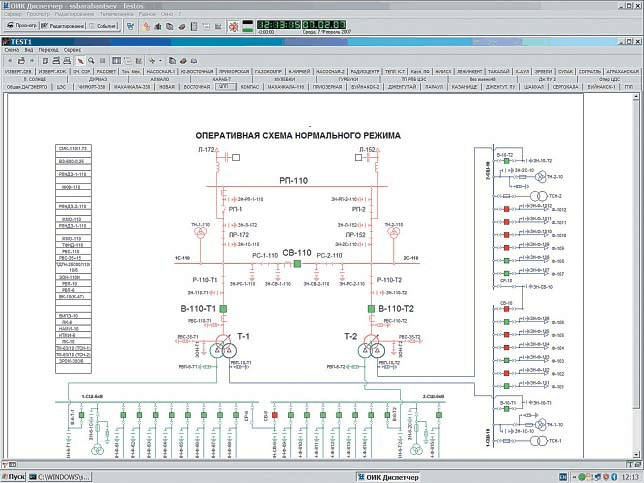Click the В-110-Т2 breaker green square
644x483 pixels.
click(x=371, y=309)
